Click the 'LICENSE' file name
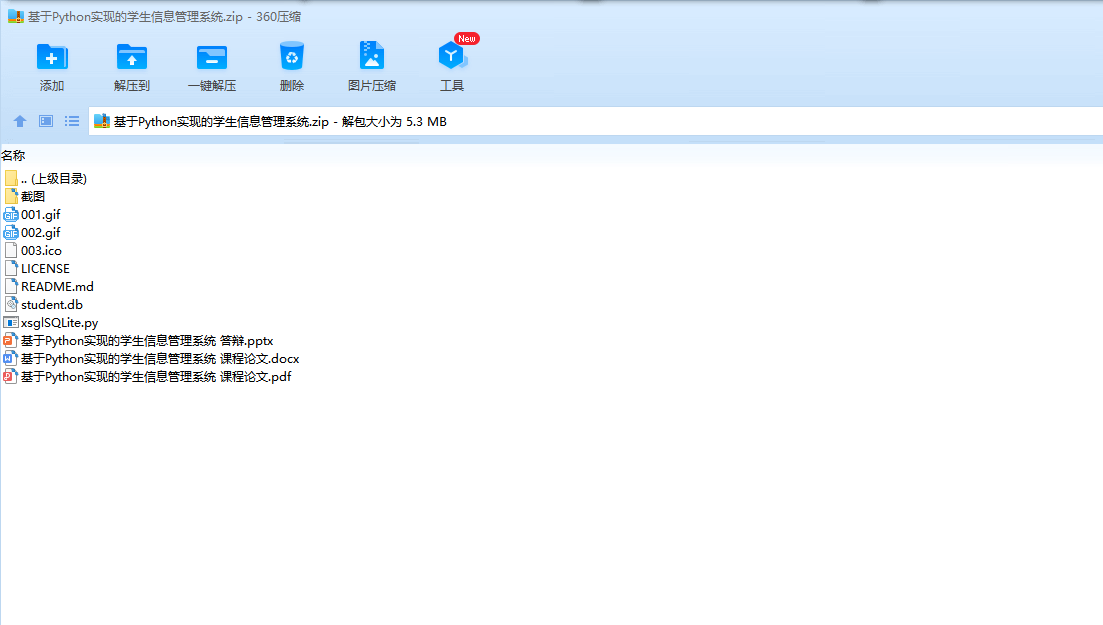This screenshot has width=1103, height=625. 46,268
